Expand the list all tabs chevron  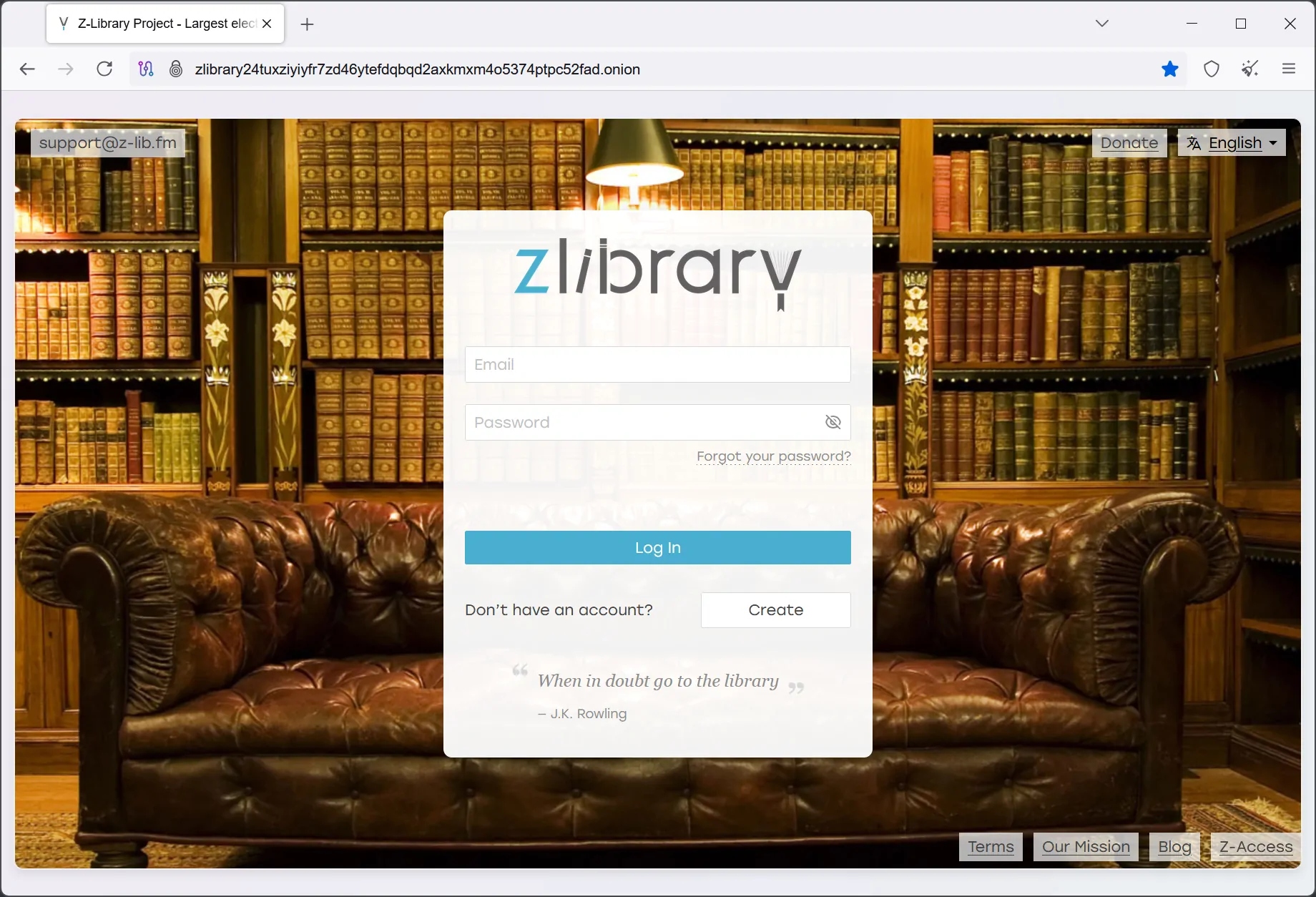click(1102, 24)
